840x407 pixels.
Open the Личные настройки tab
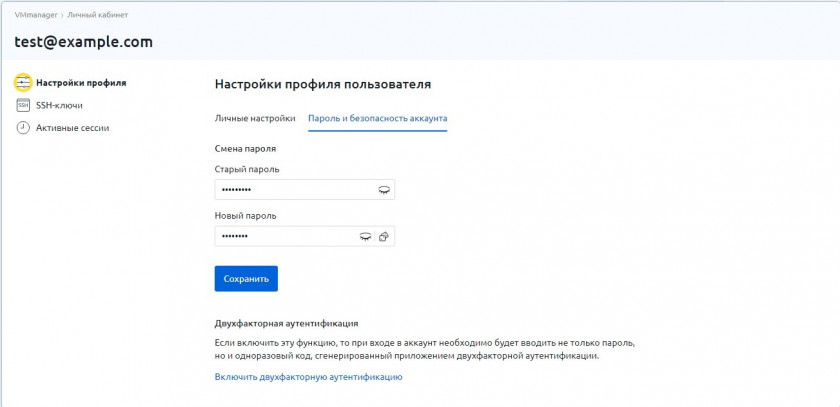(255, 118)
